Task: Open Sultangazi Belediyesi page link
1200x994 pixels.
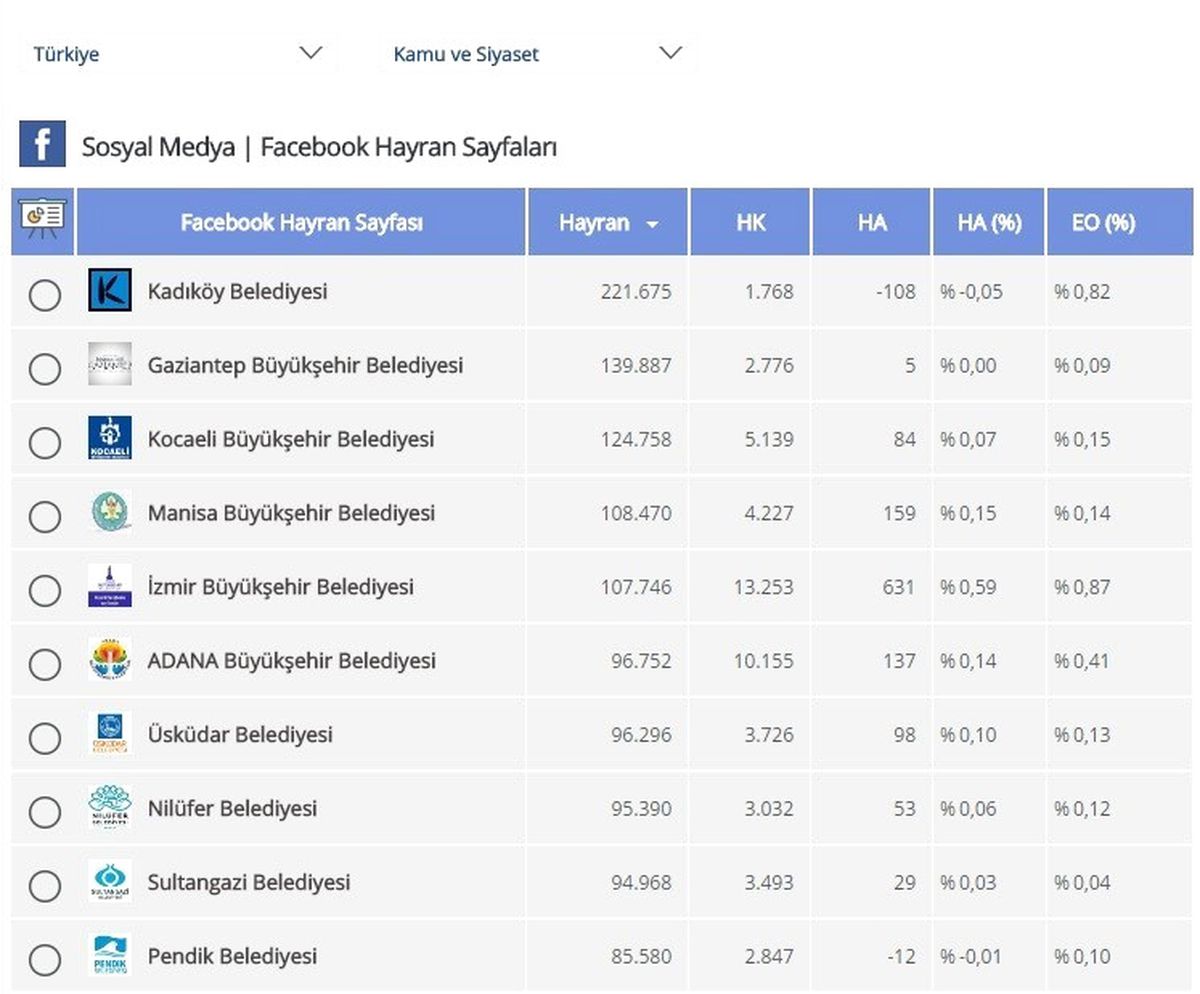Action: pyautogui.click(x=249, y=883)
